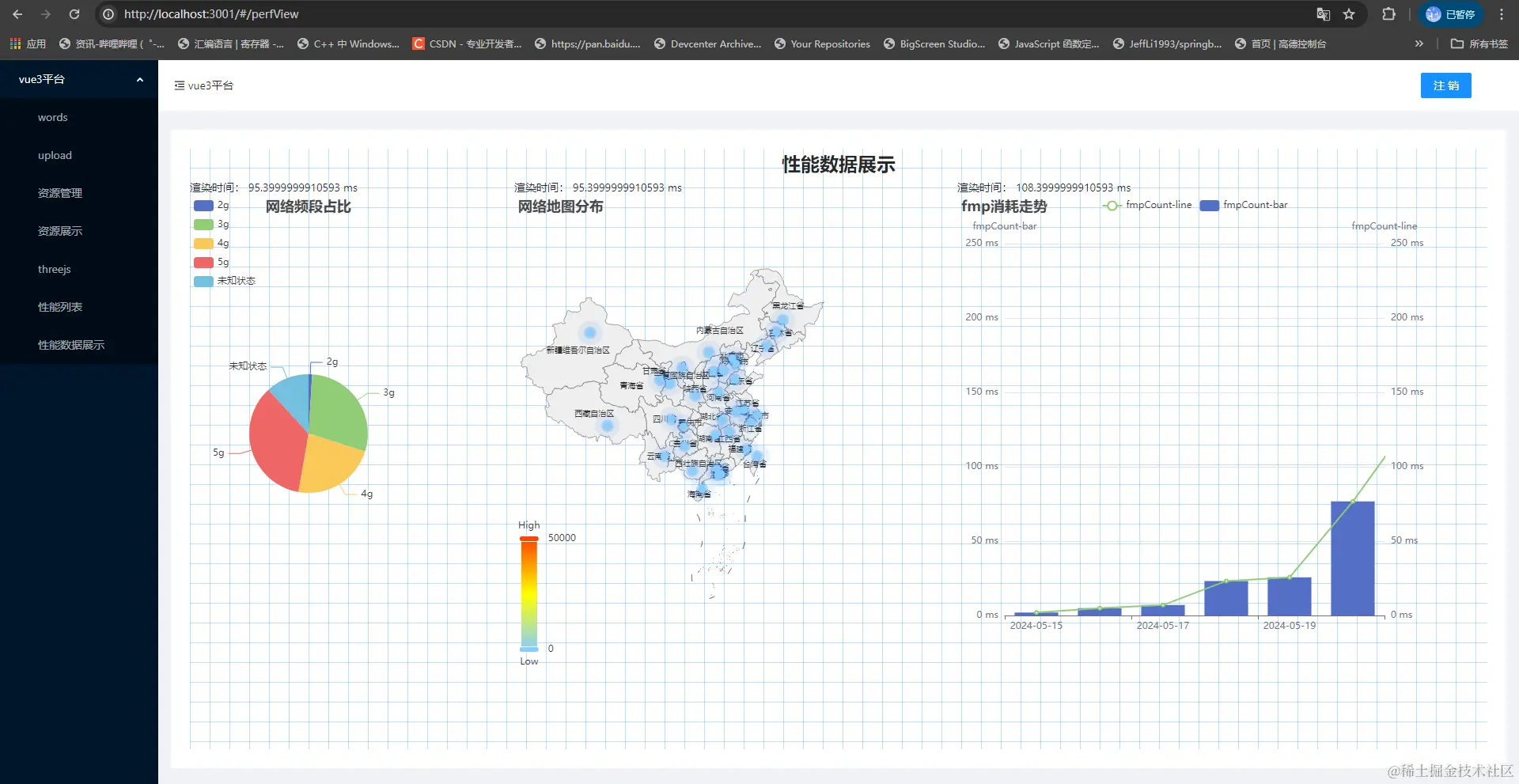Image resolution: width=1519 pixels, height=784 pixels.
Task: Collapse the vue3平台 sidebar menu
Action: point(79,79)
